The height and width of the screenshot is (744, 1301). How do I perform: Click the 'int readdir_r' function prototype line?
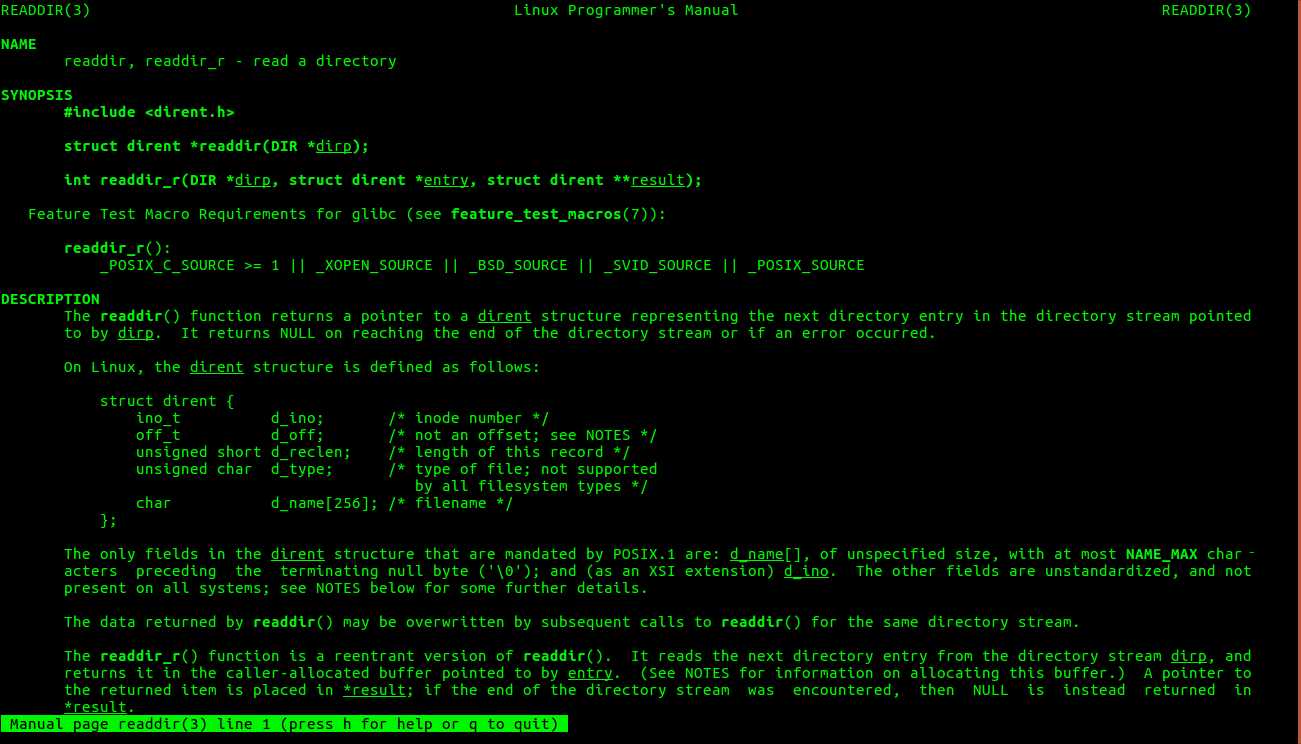383,180
